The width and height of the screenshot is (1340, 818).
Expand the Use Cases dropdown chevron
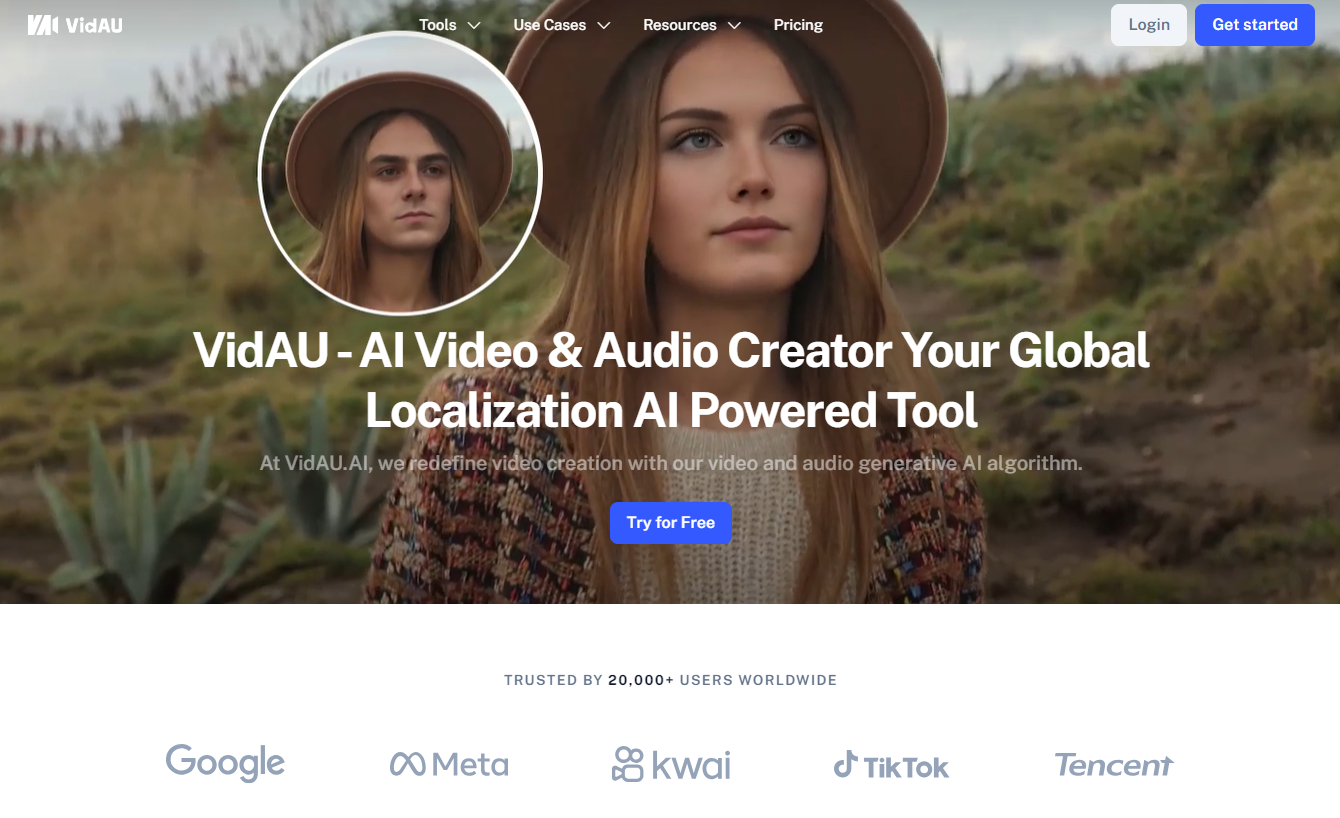[x=604, y=25]
